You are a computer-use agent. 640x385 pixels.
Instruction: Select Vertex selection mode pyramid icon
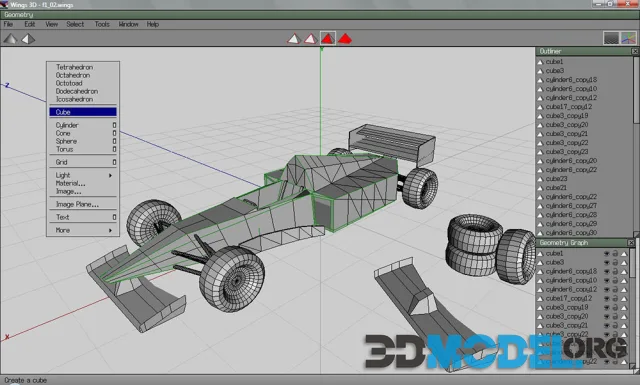pyautogui.click(x=294, y=39)
